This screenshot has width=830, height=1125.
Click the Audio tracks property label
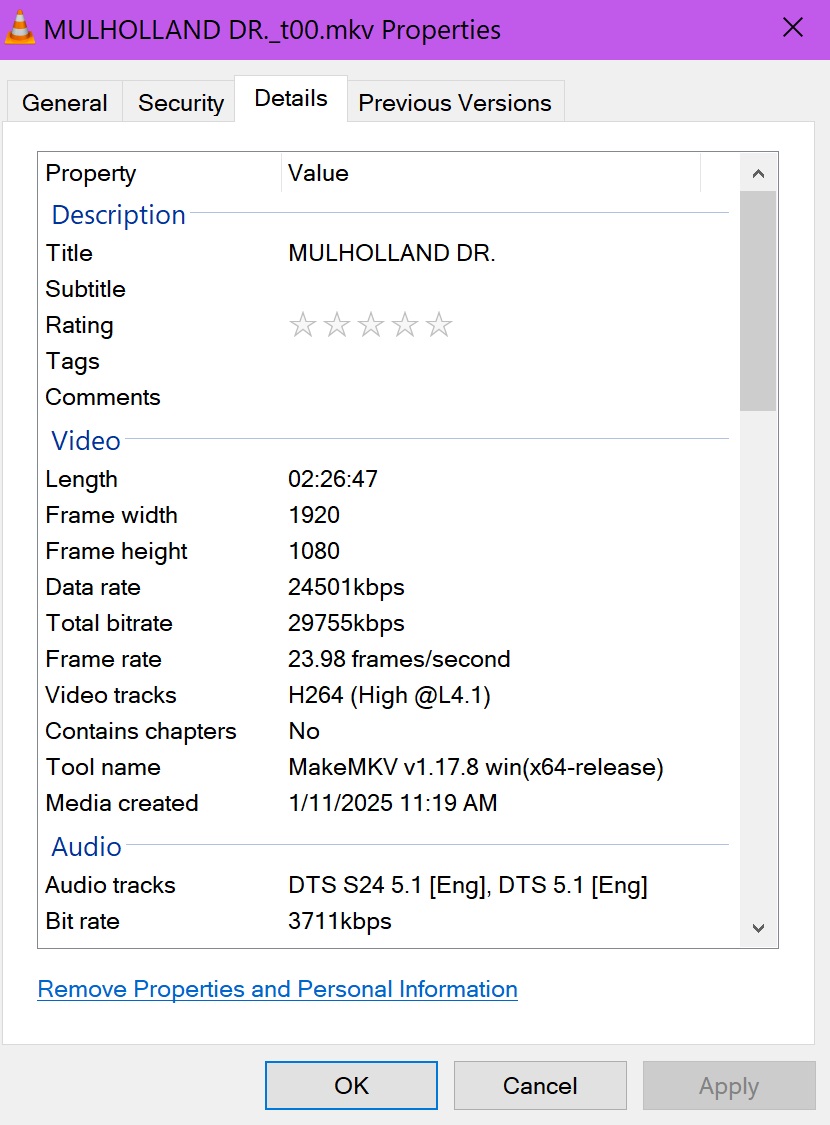(x=110, y=885)
